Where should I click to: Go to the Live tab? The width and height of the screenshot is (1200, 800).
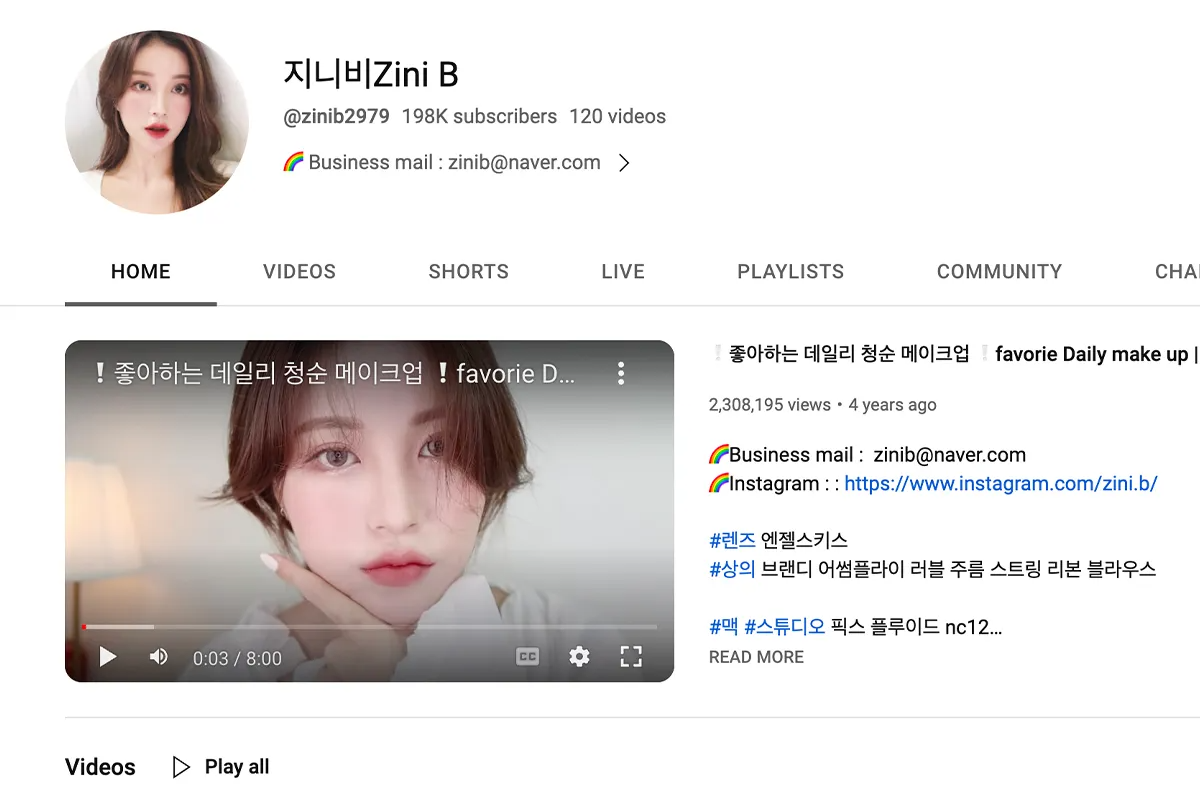coord(623,272)
